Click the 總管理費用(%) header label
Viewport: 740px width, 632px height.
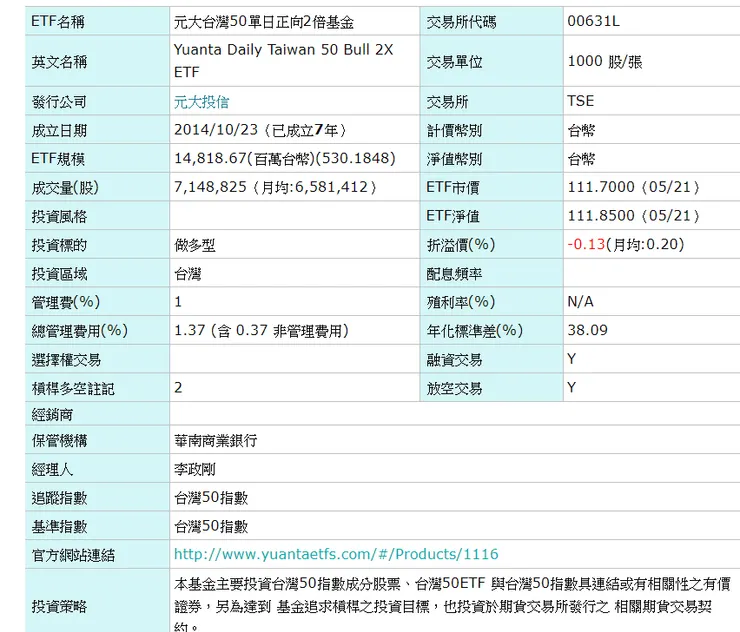pos(79,330)
